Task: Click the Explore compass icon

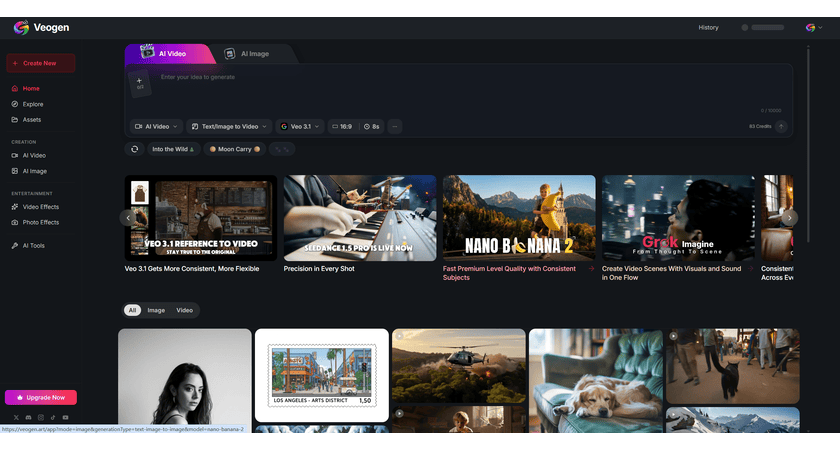Action: pyautogui.click(x=15, y=104)
